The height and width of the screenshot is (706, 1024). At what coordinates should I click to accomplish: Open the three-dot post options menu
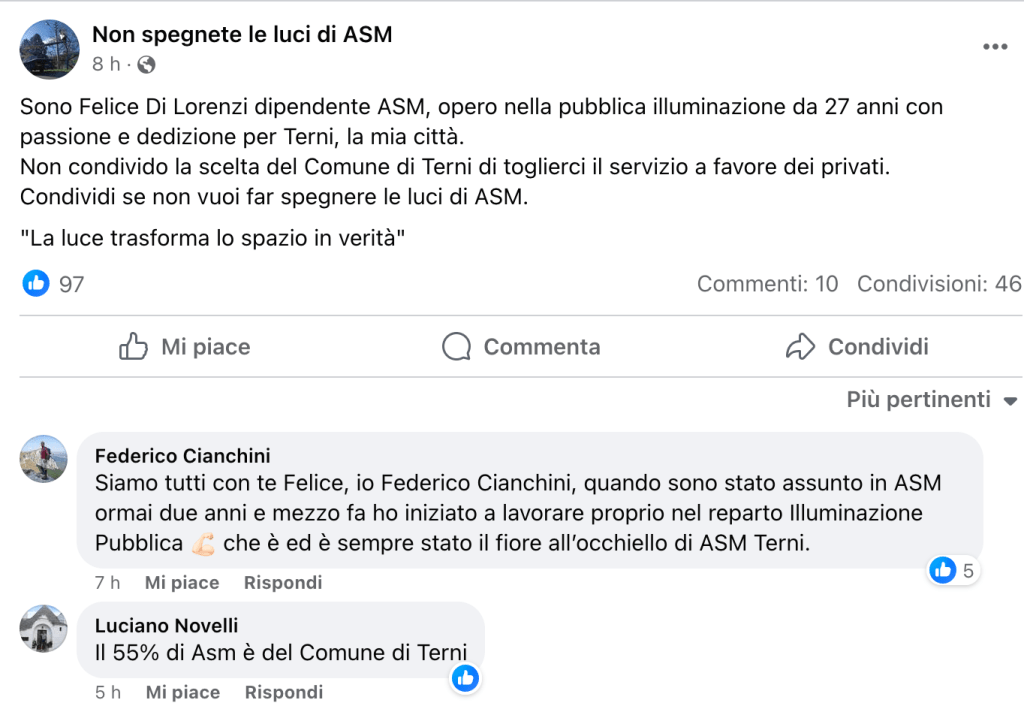(x=994, y=47)
